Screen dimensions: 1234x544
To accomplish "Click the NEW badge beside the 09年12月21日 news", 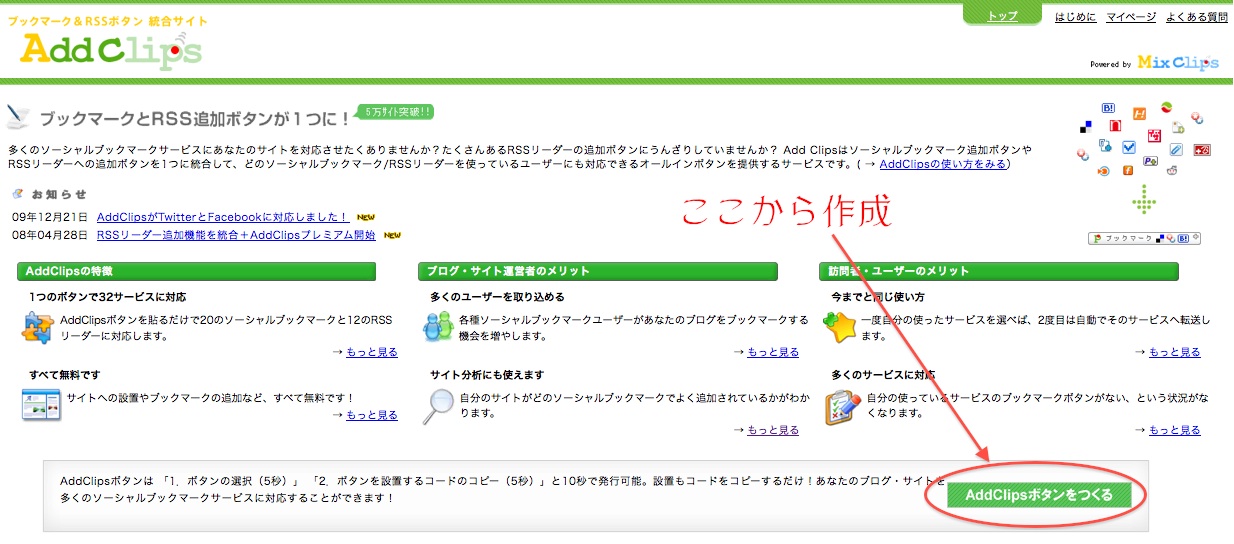I will click(x=366, y=217).
